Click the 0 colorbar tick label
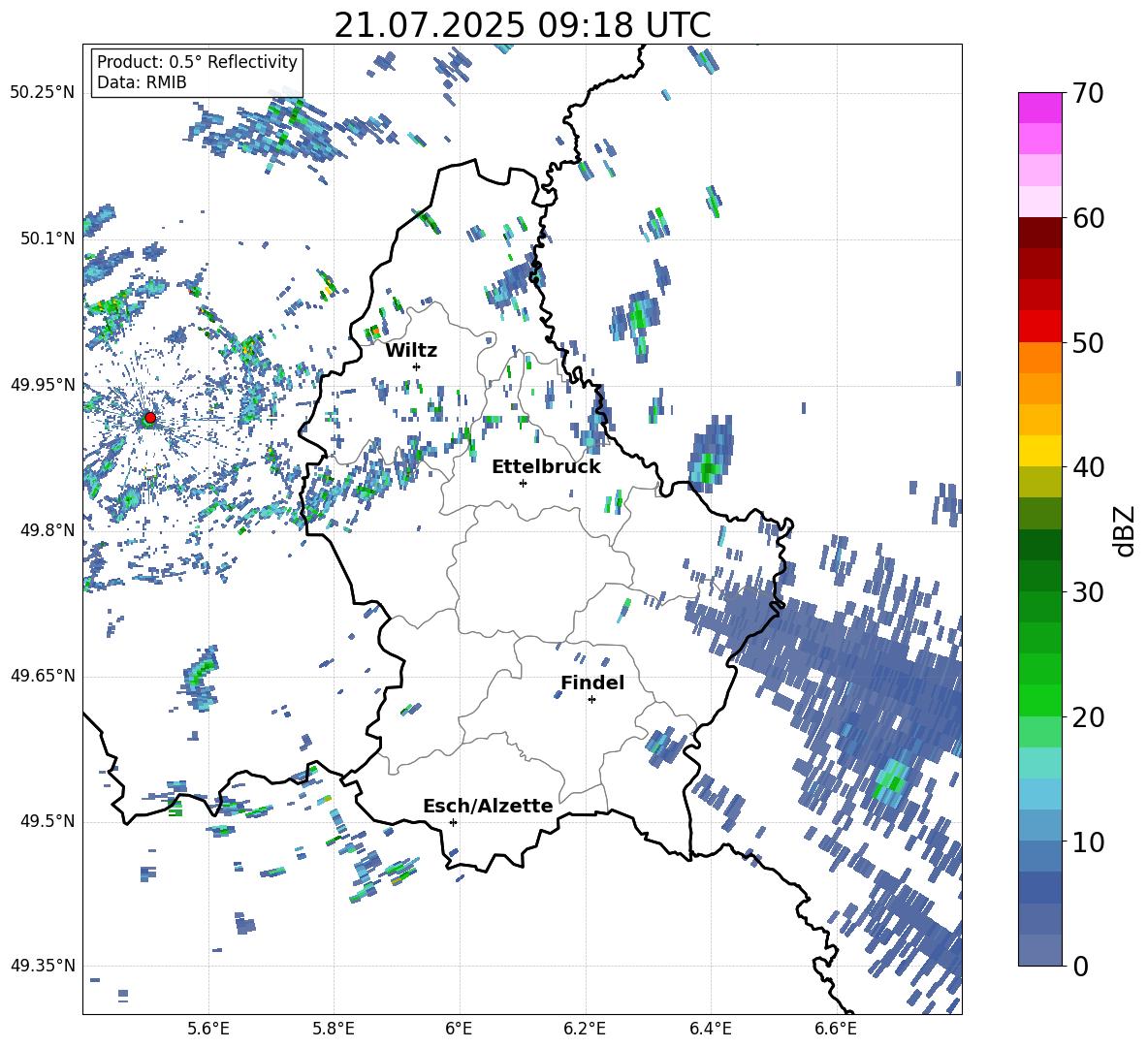The image size is (1148, 1048). click(x=1079, y=967)
